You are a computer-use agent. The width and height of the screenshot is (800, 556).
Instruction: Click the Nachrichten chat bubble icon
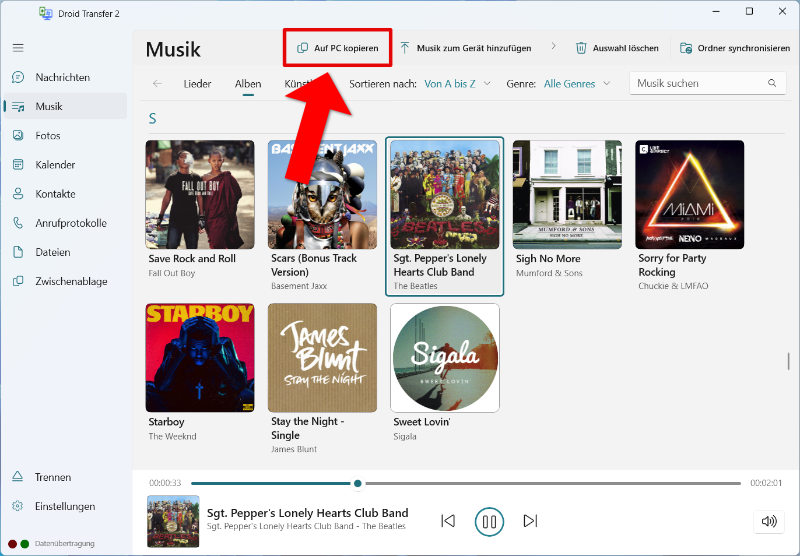click(x=18, y=78)
